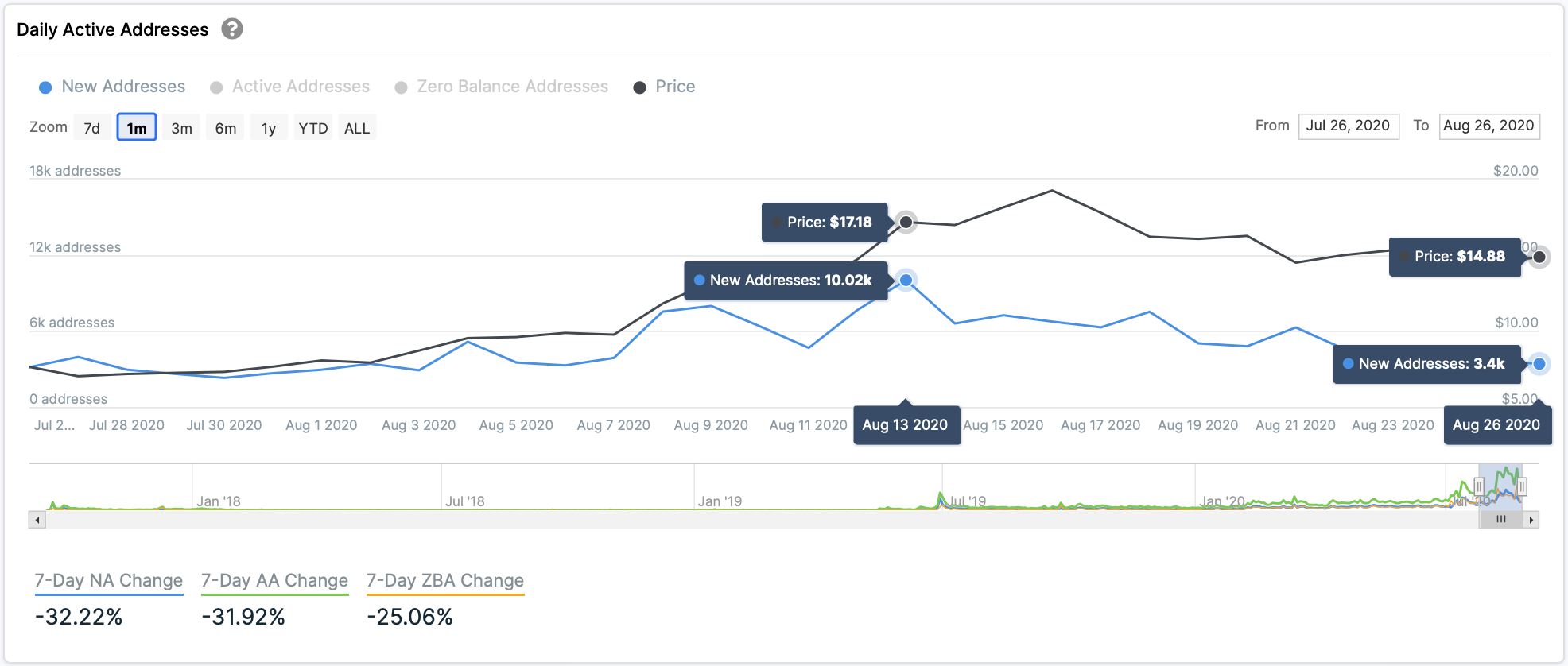This screenshot has height=666, width=1568.
Task: Click the Aug 13 New Addresses marker
Action: pos(906,280)
